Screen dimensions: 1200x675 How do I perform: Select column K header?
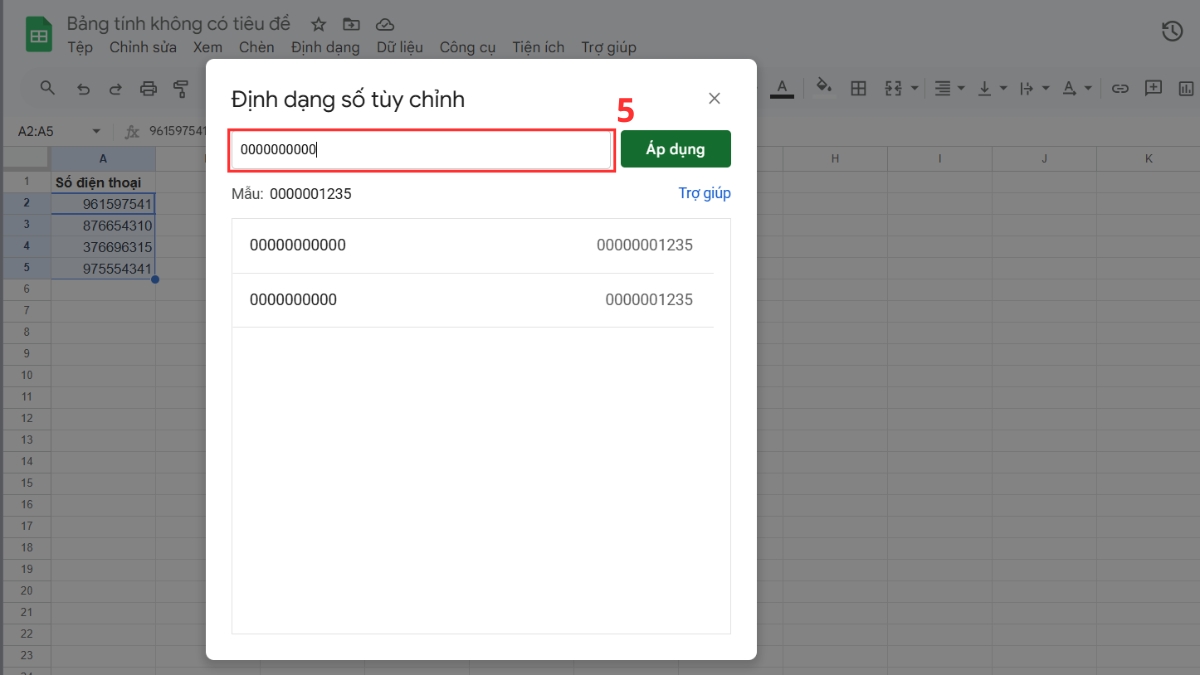(x=1149, y=159)
